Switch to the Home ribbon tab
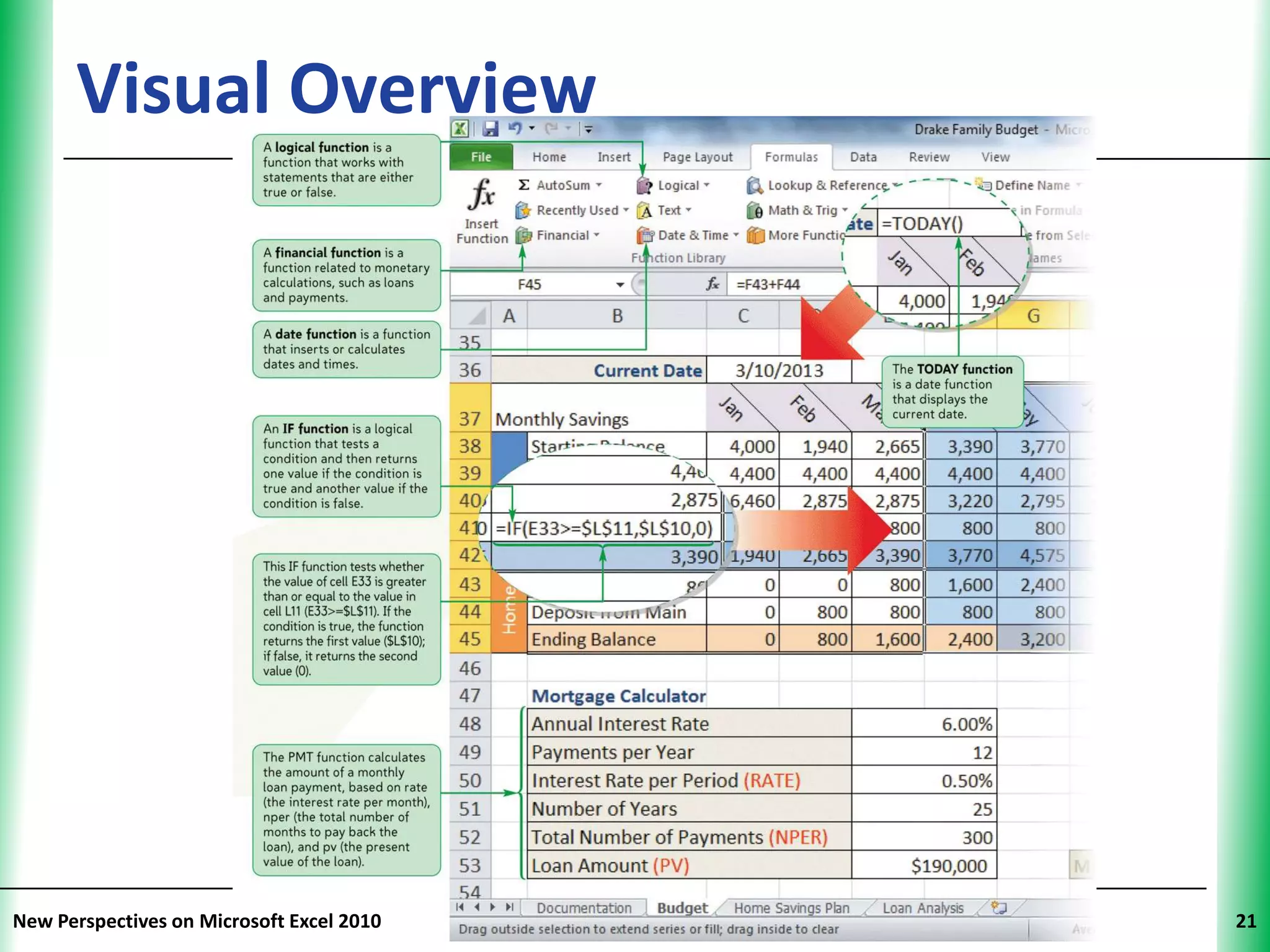The width and height of the screenshot is (1270, 952). coord(549,157)
